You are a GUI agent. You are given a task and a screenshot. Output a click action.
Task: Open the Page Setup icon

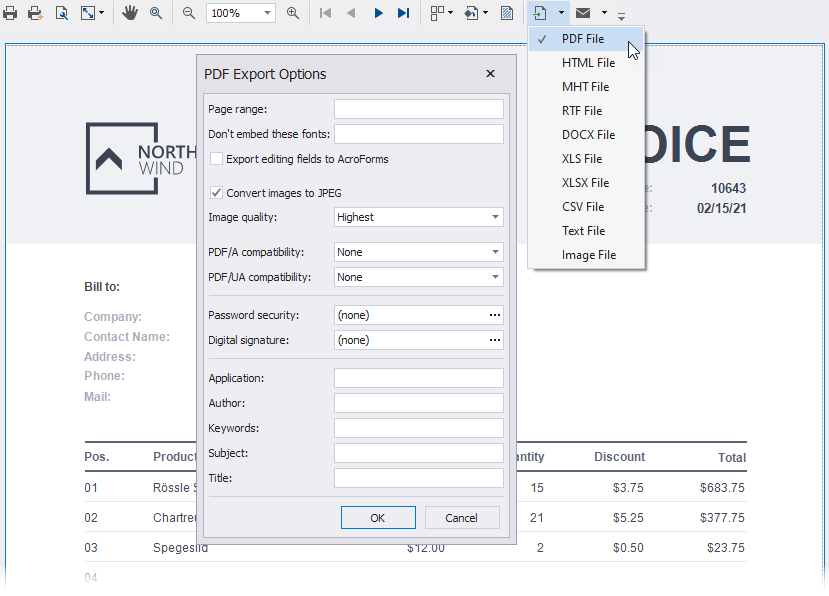coord(61,13)
